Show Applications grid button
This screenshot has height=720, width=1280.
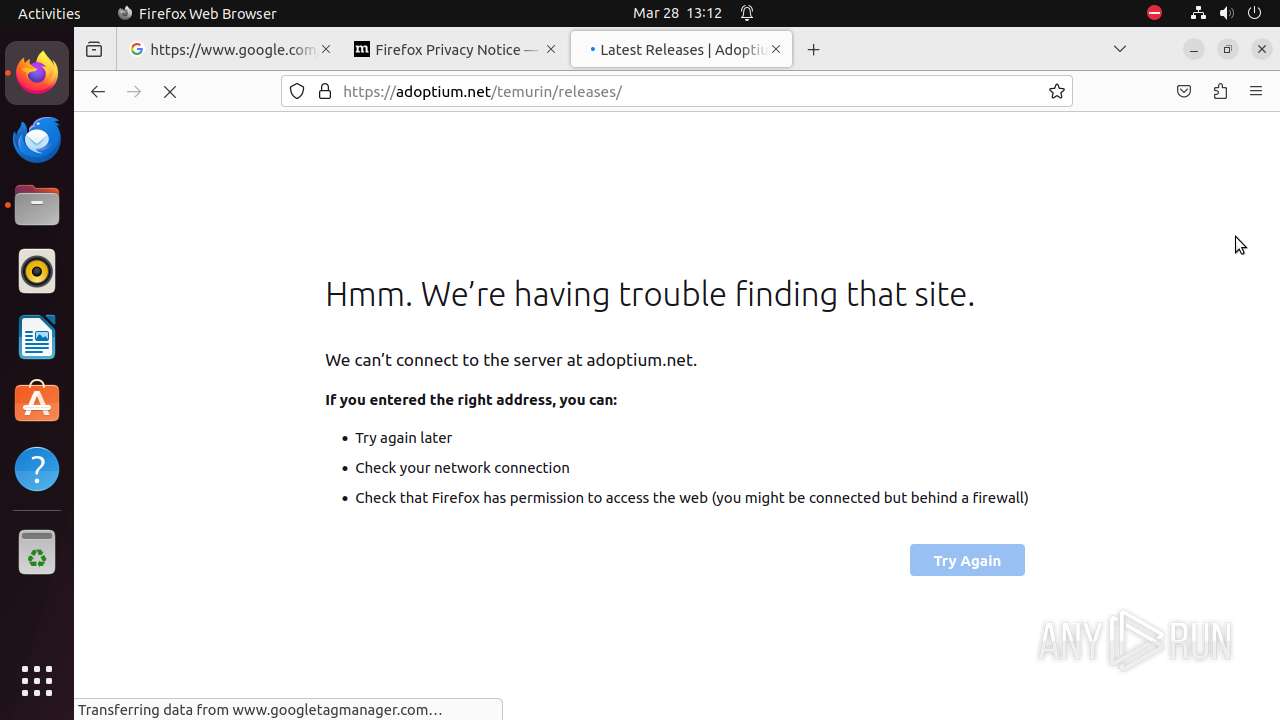click(x=37, y=681)
